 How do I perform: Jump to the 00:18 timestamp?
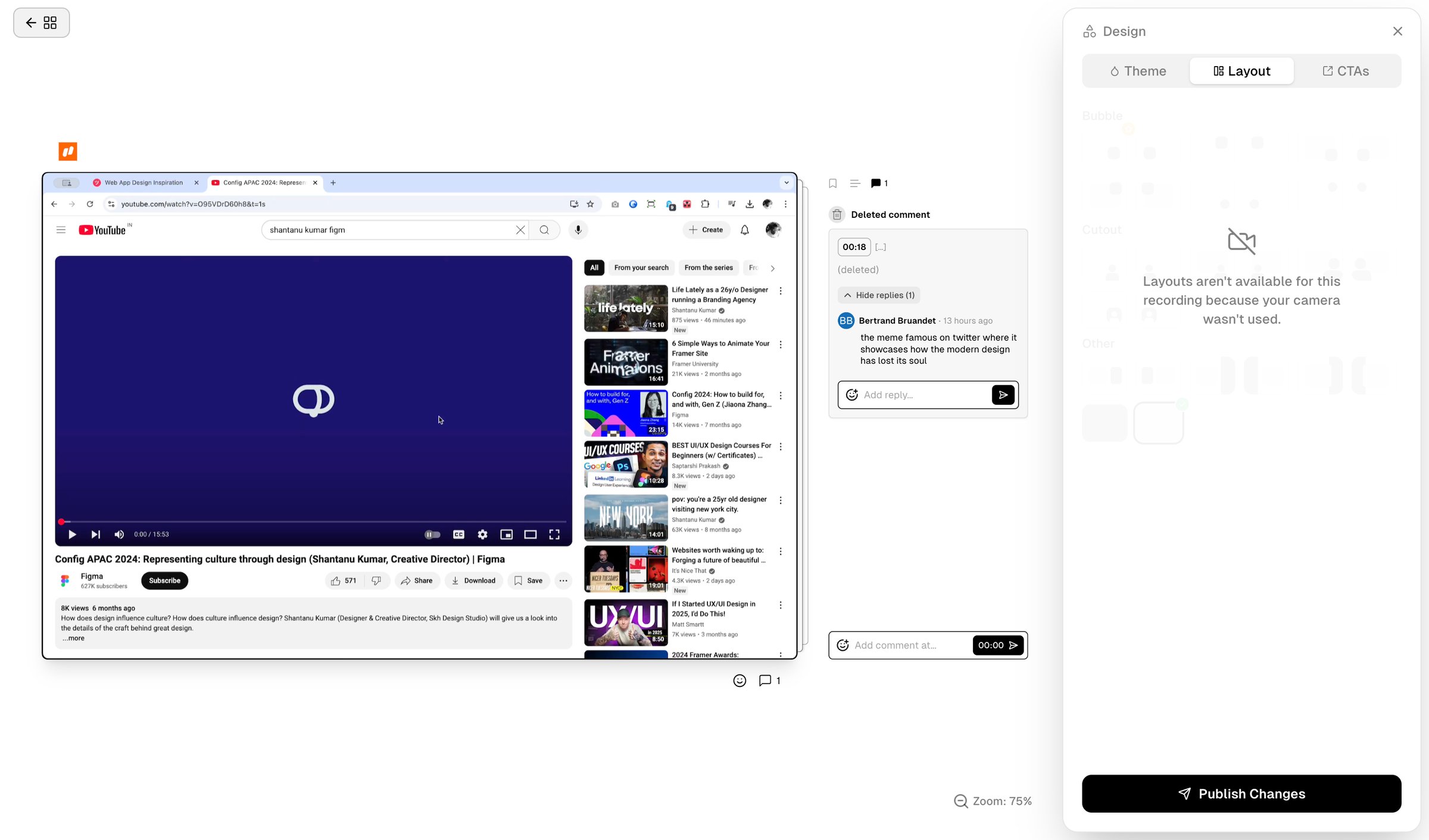pyautogui.click(x=854, y=247)
